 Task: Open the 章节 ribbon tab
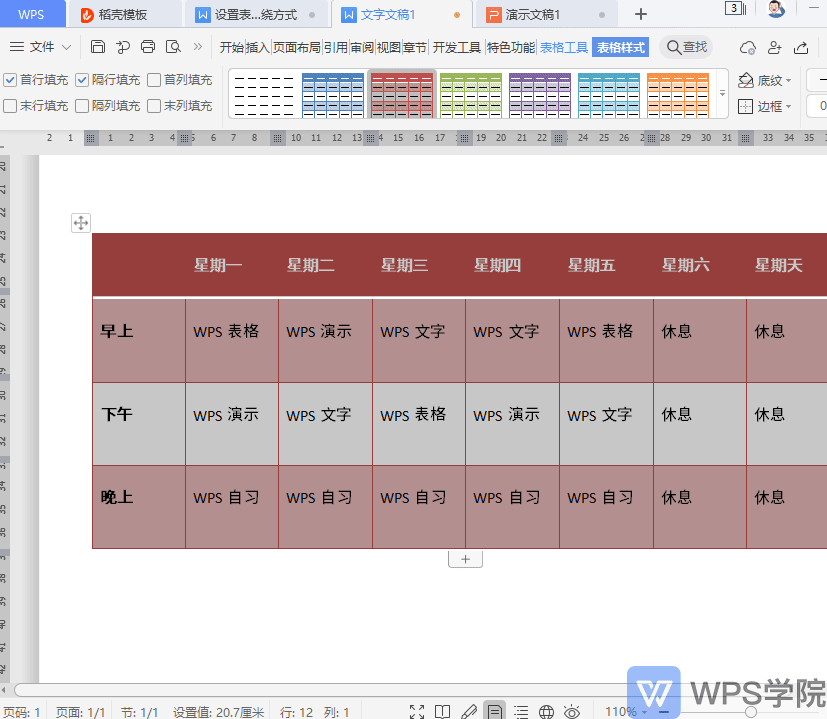point(415,47)
